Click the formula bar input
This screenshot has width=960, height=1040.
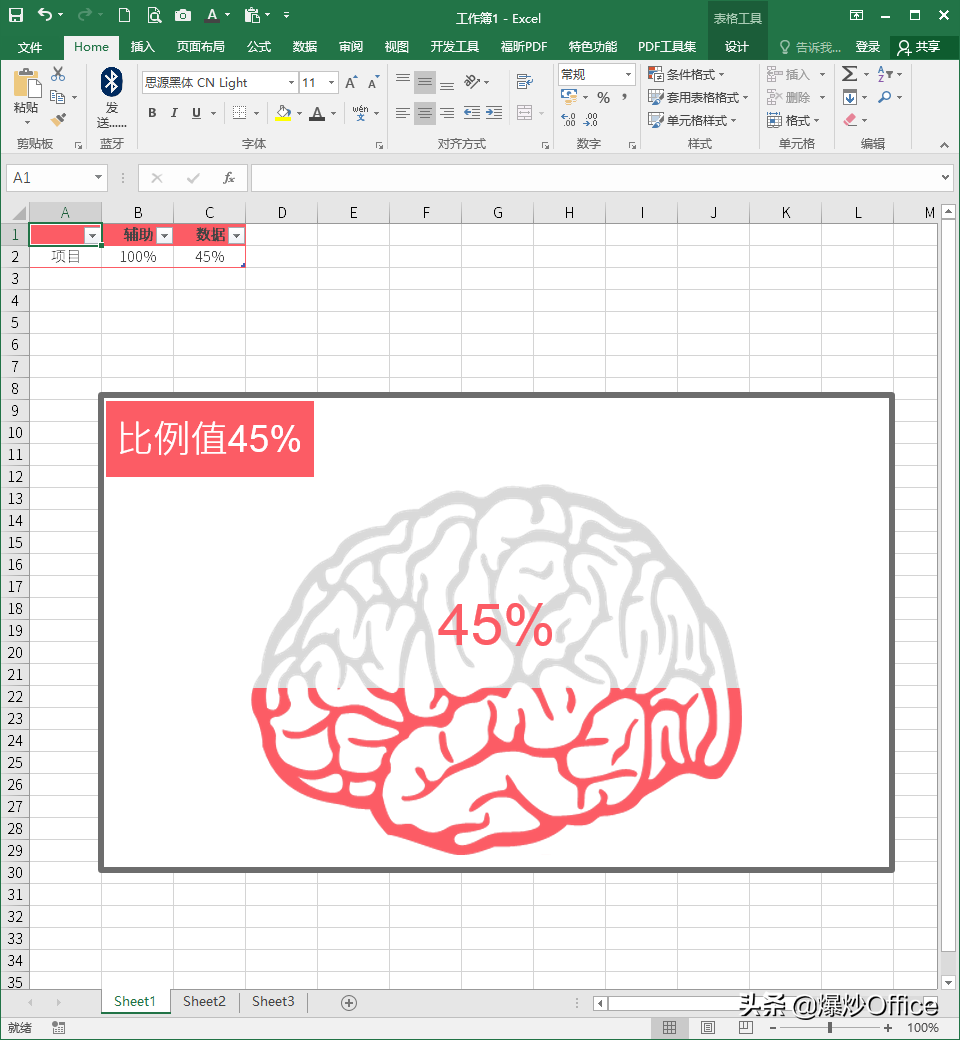pos(596,178)
